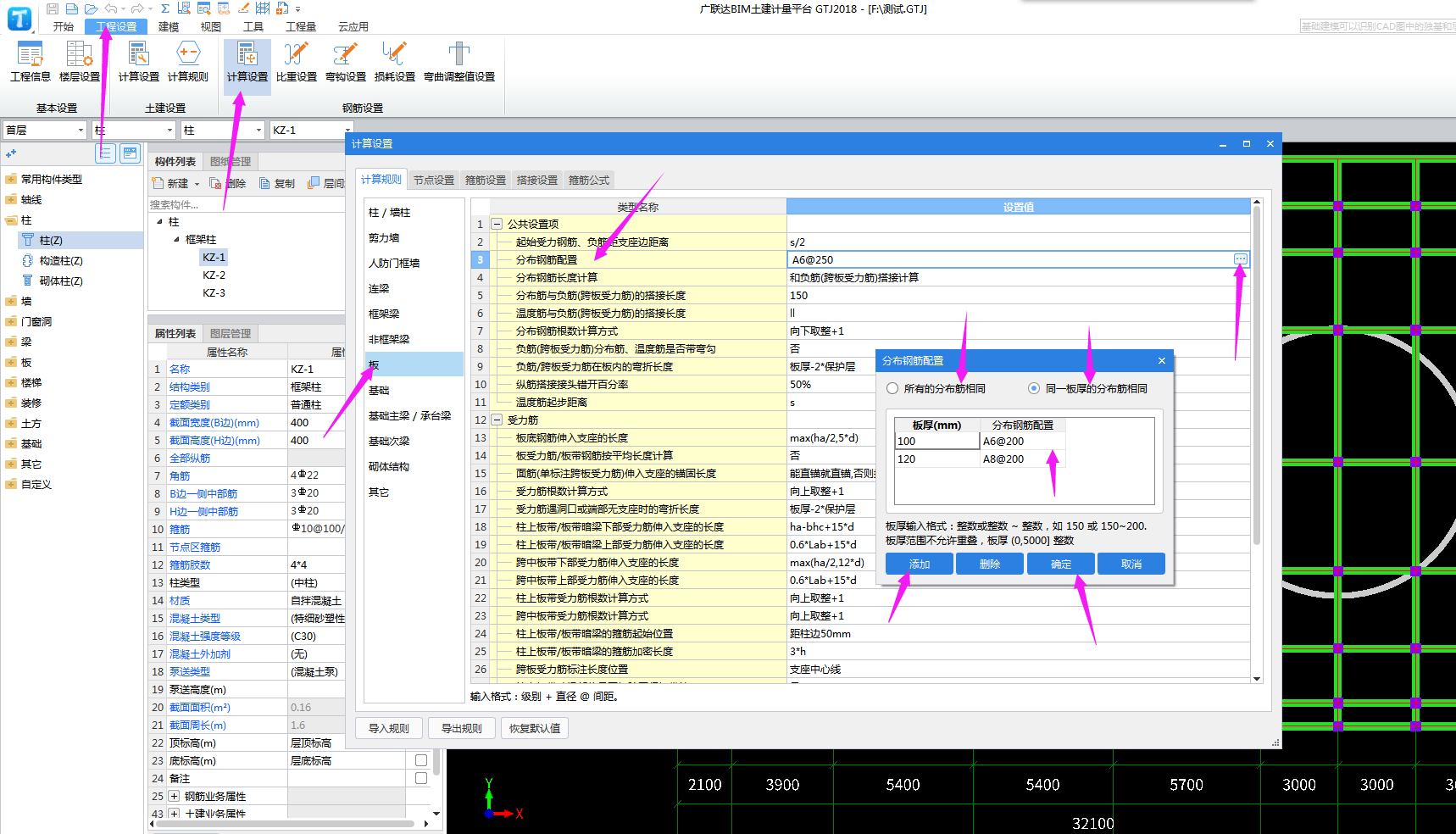
Task: Switch to 箍筋设置 tab in dialog
Action: (486, 180)
